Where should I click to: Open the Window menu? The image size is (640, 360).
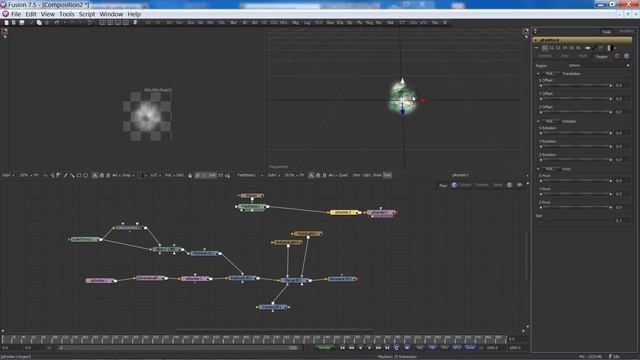coord(111,14)
